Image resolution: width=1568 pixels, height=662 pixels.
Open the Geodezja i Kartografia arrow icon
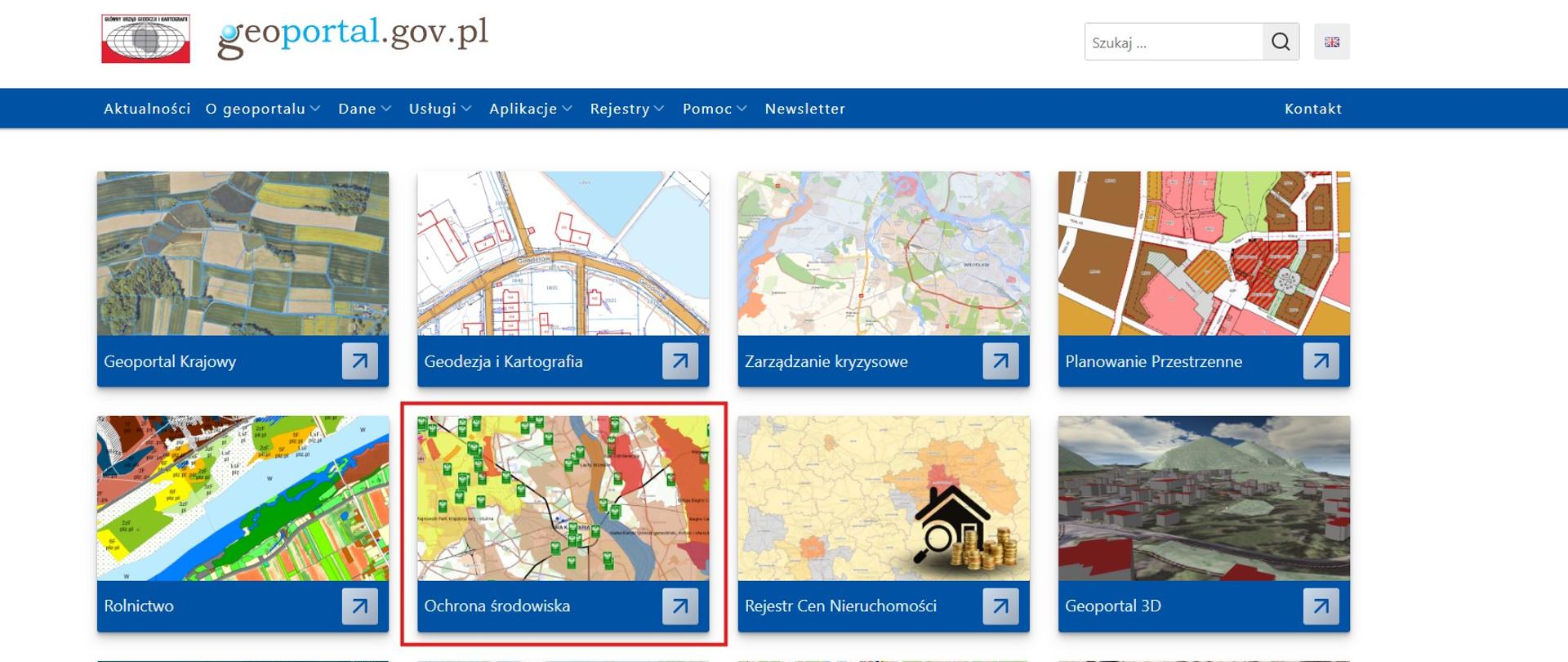679,361
